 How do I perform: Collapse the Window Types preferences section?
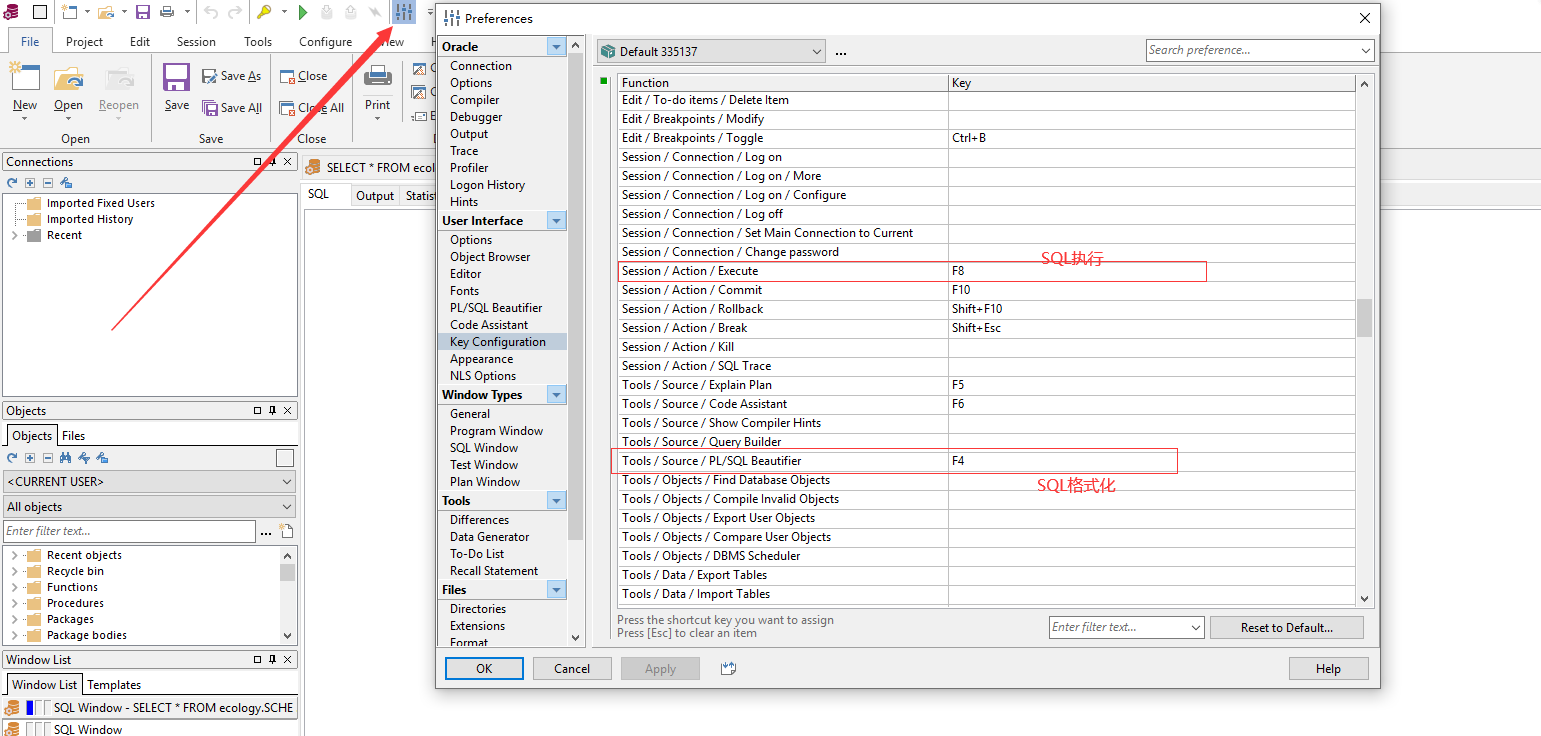[556, 395]
